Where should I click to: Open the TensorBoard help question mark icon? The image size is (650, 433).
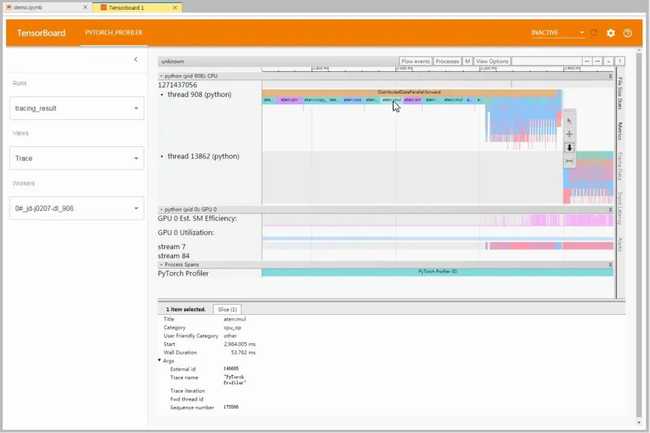pos(628,33)
